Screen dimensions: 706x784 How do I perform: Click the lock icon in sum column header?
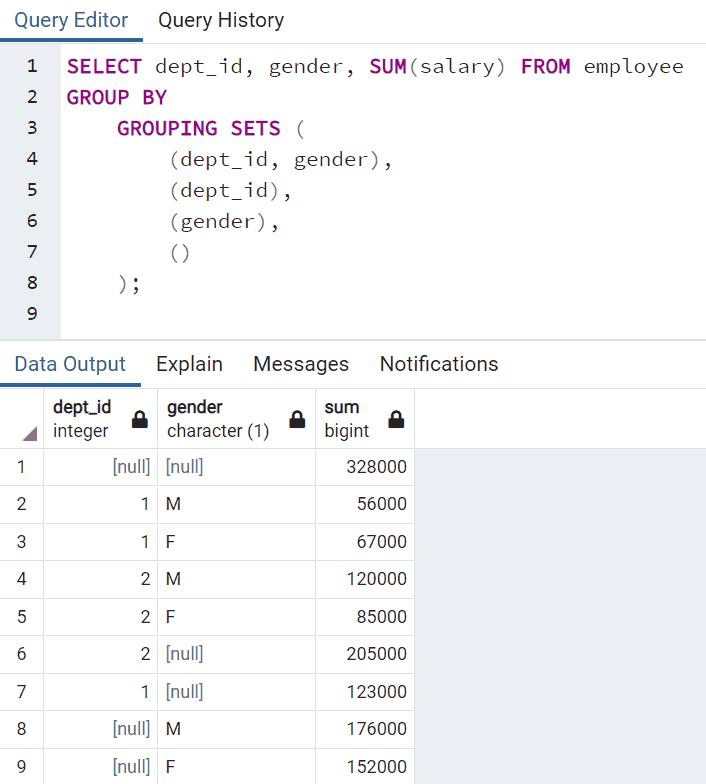(396, 420)
